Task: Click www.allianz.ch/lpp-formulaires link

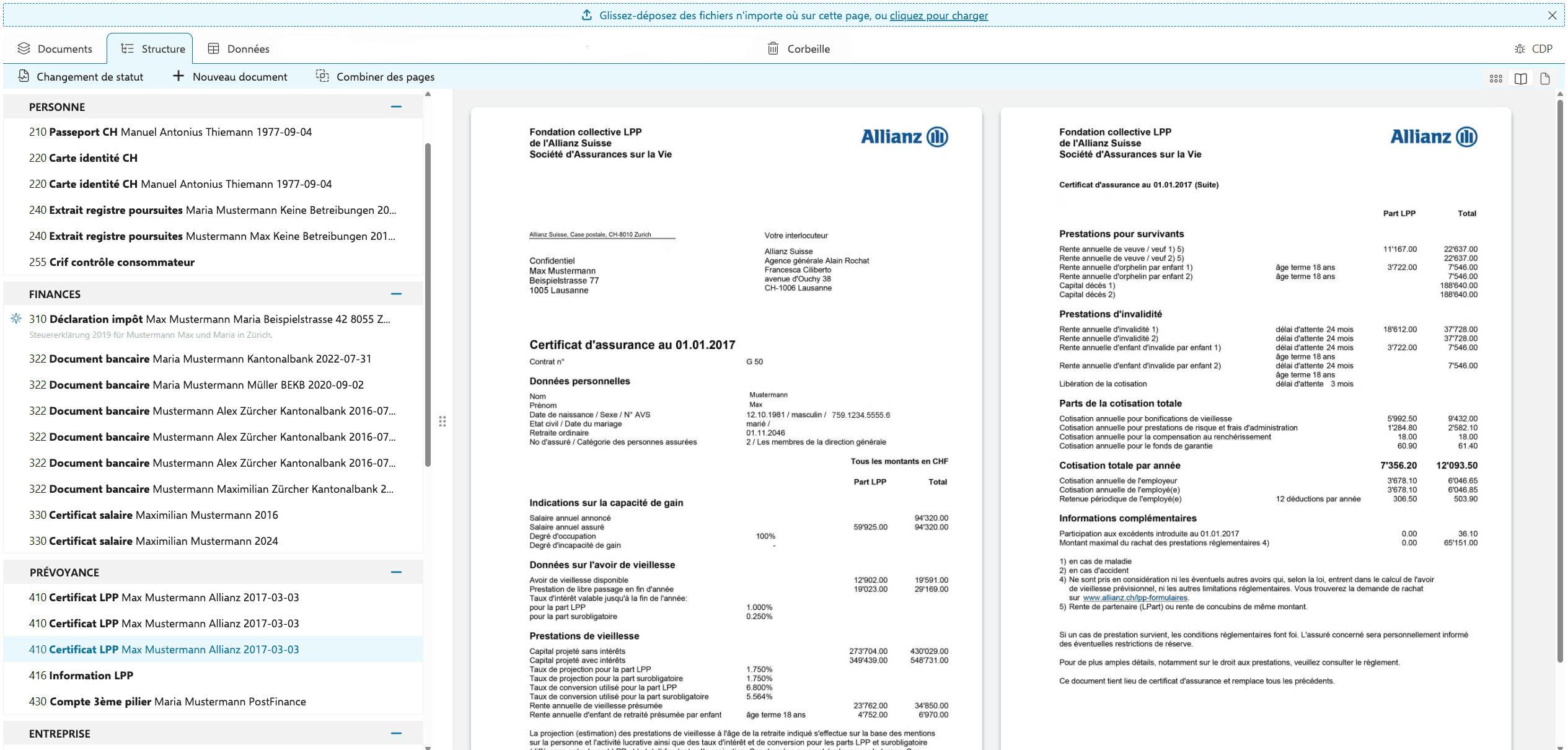Action: (x=1135, y=598)
